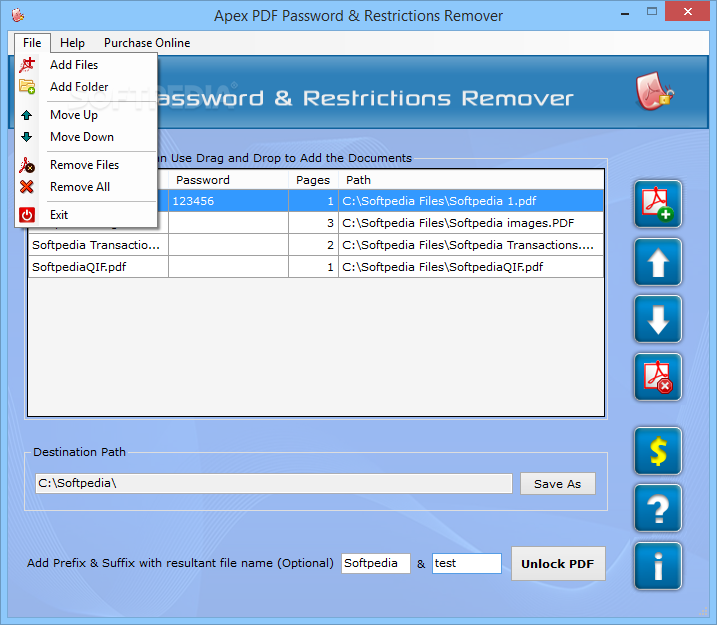Click pages cell showing 2
Image resolution: width=717 pixels, height=625 pixels.
[313, 245]
